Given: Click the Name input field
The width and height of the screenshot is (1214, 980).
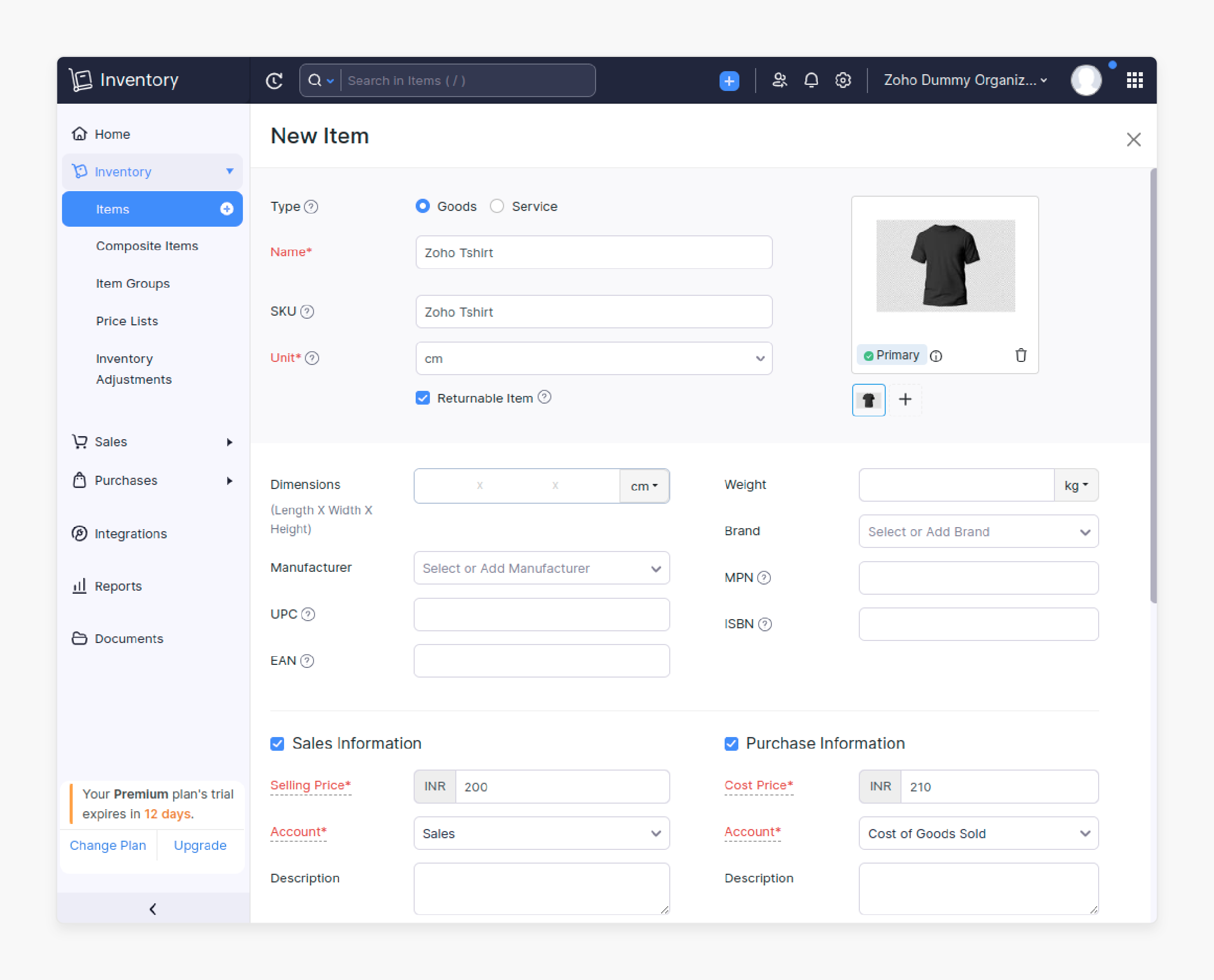Looking at the screenshot, I should point(594,252).
